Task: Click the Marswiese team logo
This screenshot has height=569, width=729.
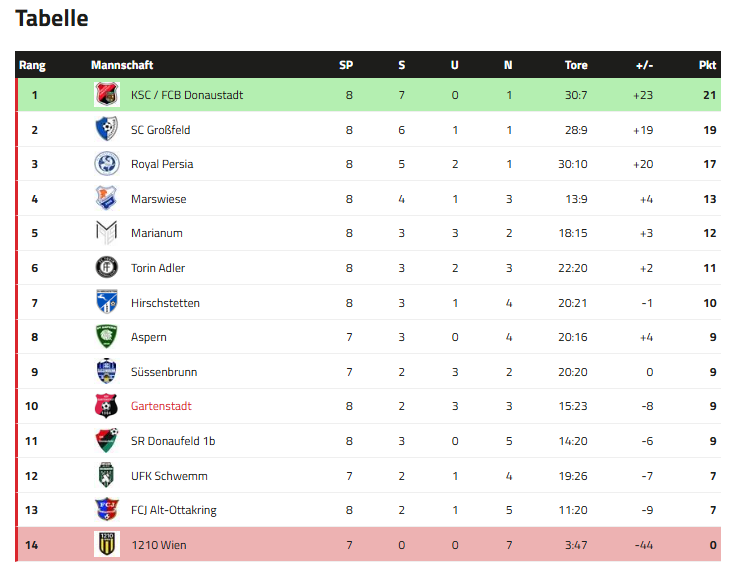Action: point(106,198)
